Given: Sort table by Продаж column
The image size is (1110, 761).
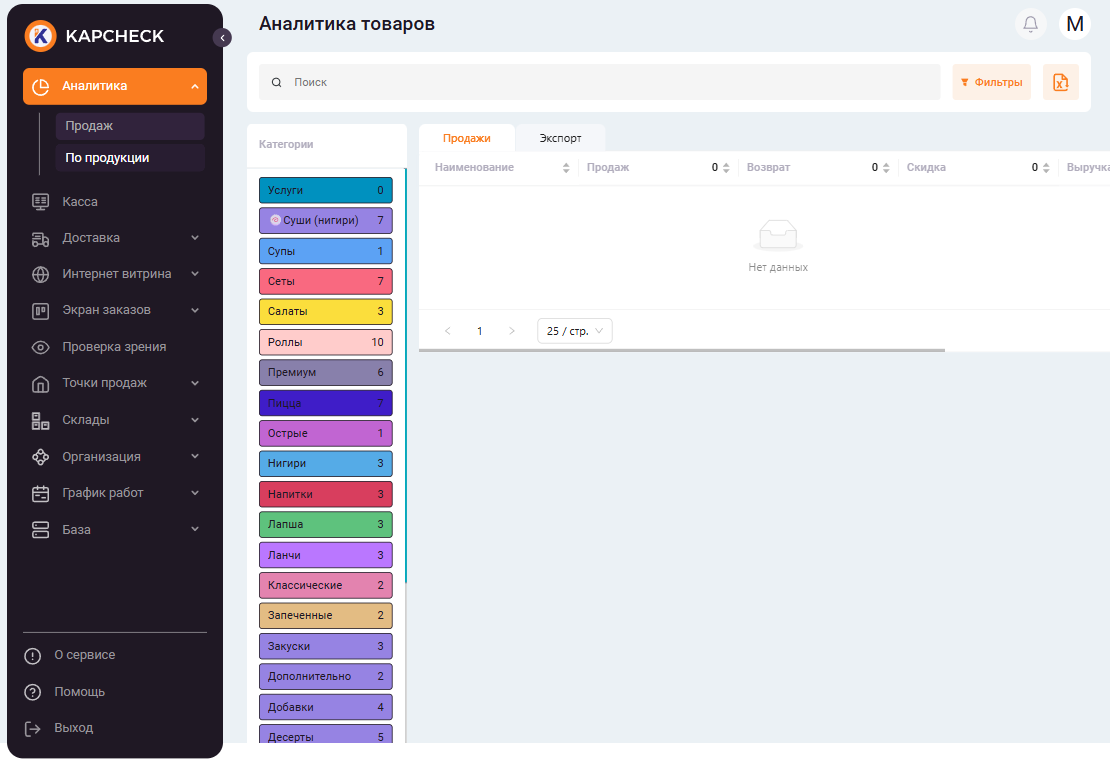Looking at the screenshot, I should 726,168.
